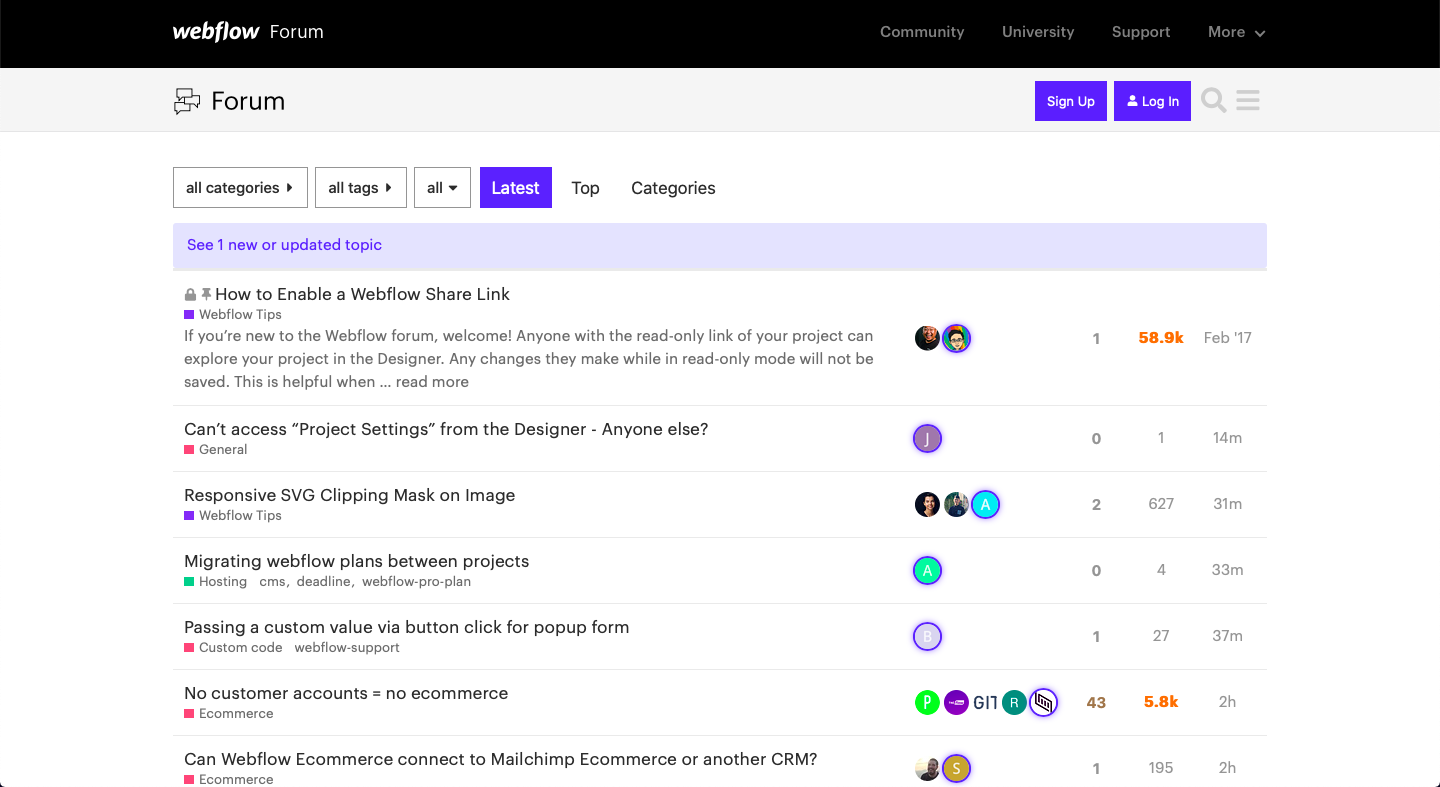Viewport: 1440px width, 787px height.
Task: Click the 'webflow-pro-plan' tag
Action: pyautogui.click(x=416, y=582)
